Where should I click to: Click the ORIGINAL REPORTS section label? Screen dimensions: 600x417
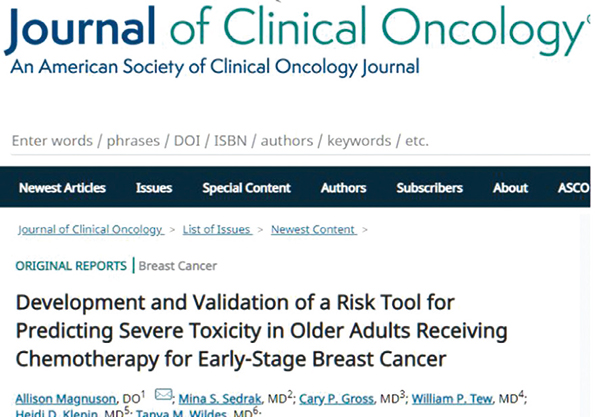(x=71, y=266)
